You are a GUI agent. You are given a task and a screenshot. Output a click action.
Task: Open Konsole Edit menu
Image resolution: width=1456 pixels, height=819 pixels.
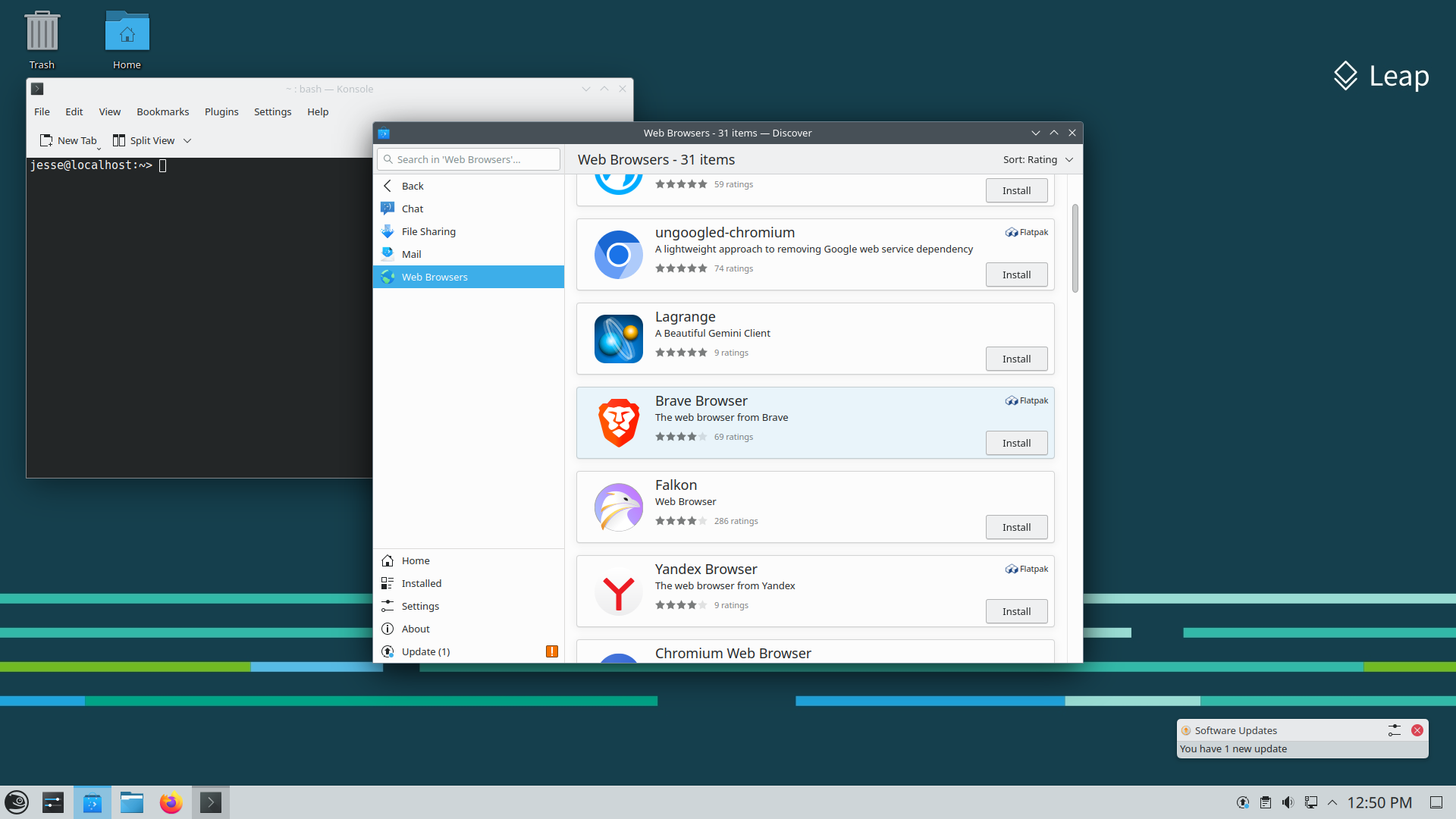point(74,111)
